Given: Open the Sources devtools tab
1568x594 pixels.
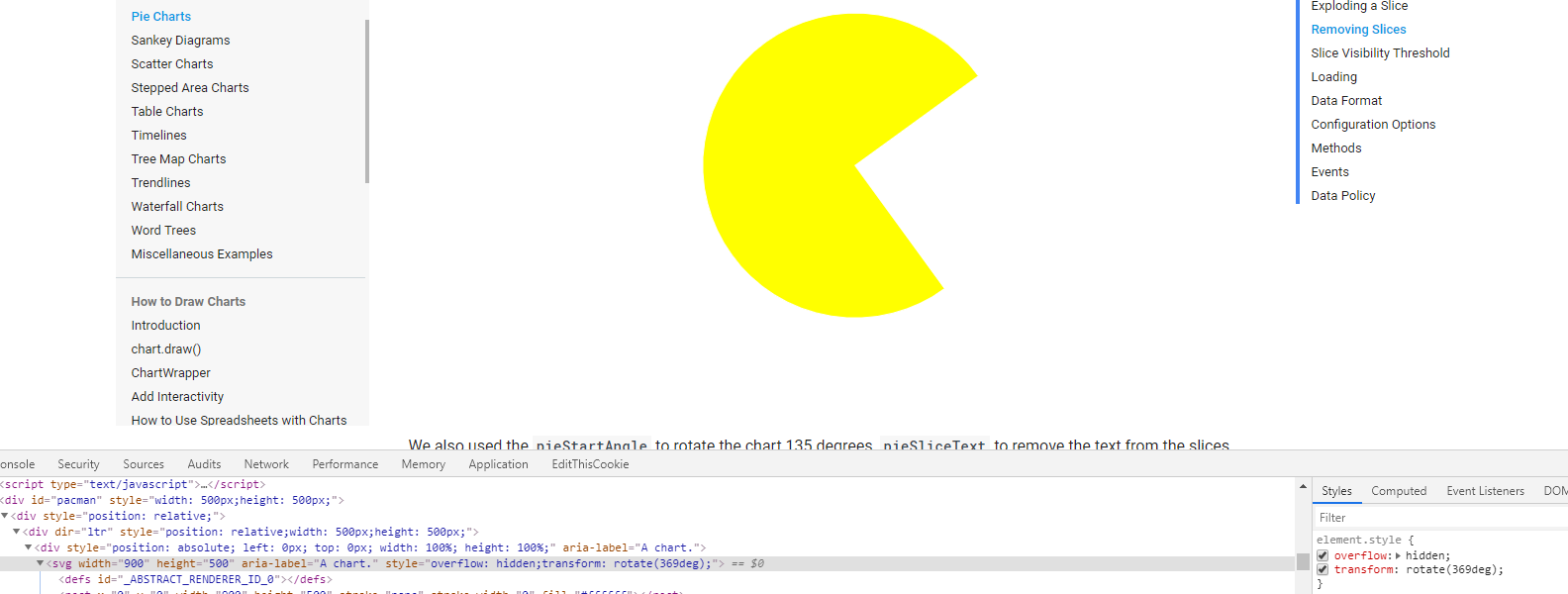Looking at the screenshot, I should tap(144, 464).
